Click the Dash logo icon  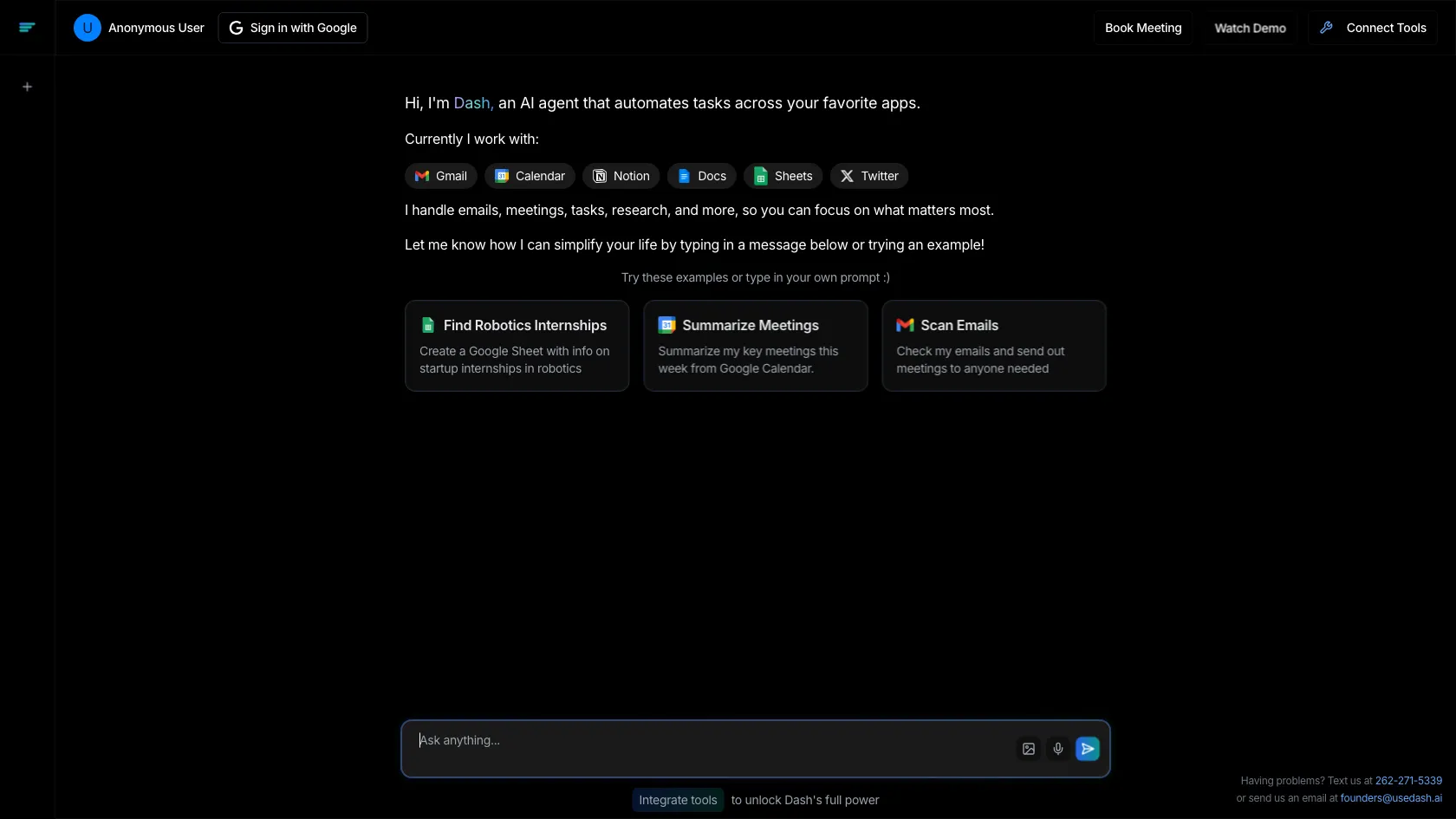tap(27, 28)
